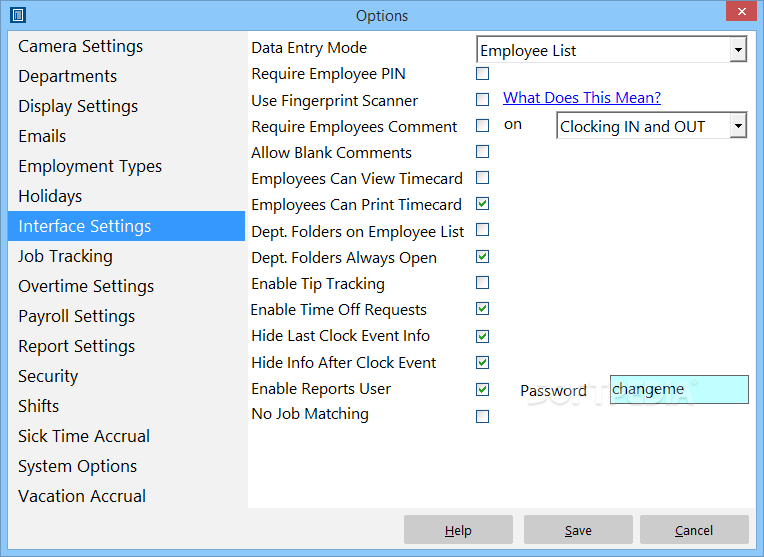Select Interface Settings item
Screen dimensions: 764x557
click(126, 226)
